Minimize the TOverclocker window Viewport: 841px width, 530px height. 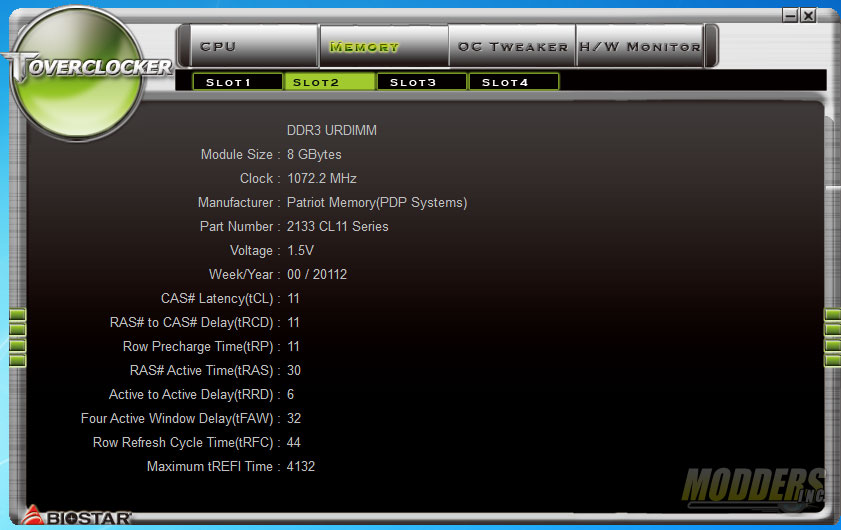coord(790,15)
